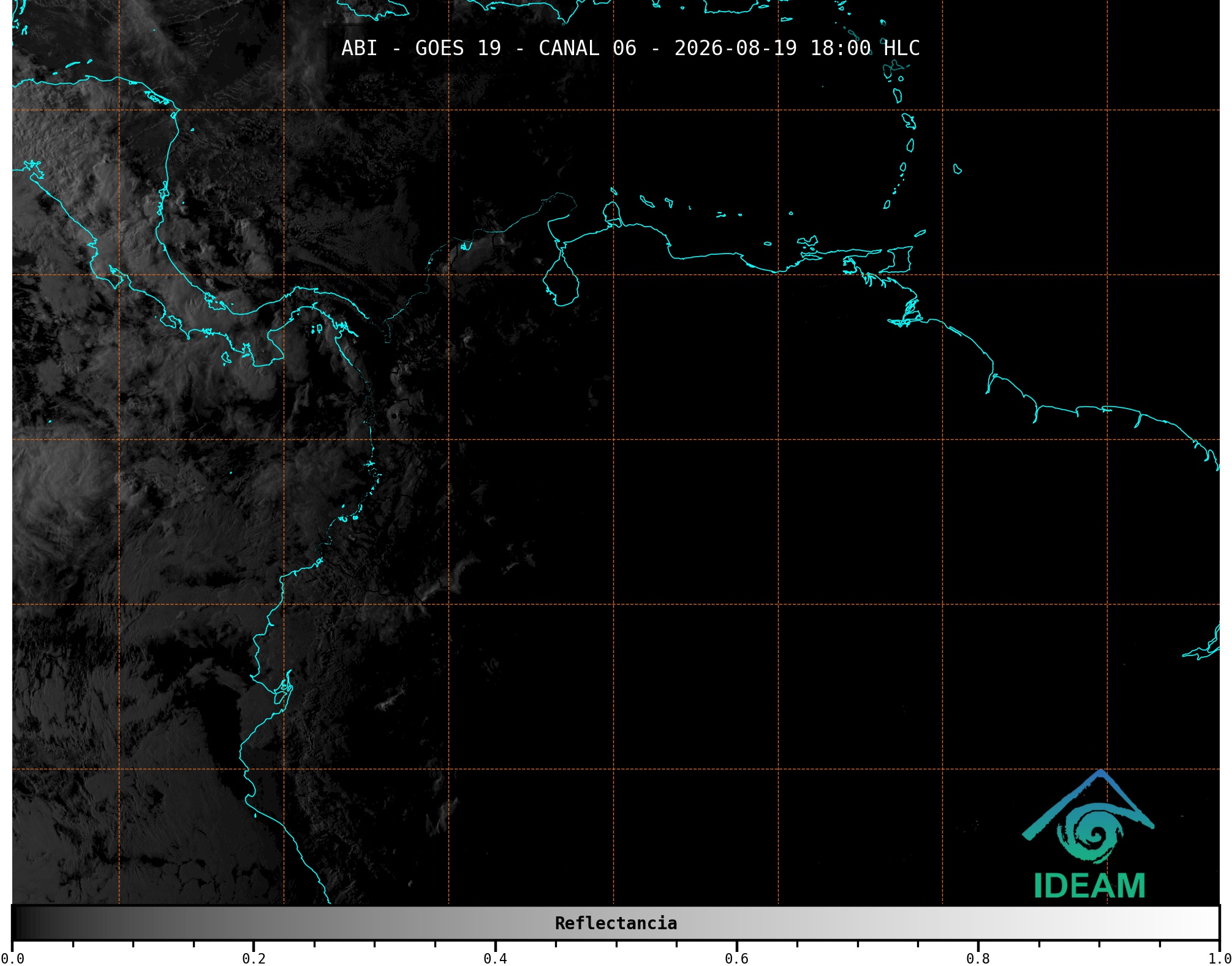Image resolution: width=1232 pixels, height=966 pixels.
Task: Click the colorbar tick label '0.8'
Action: (978, 959)
